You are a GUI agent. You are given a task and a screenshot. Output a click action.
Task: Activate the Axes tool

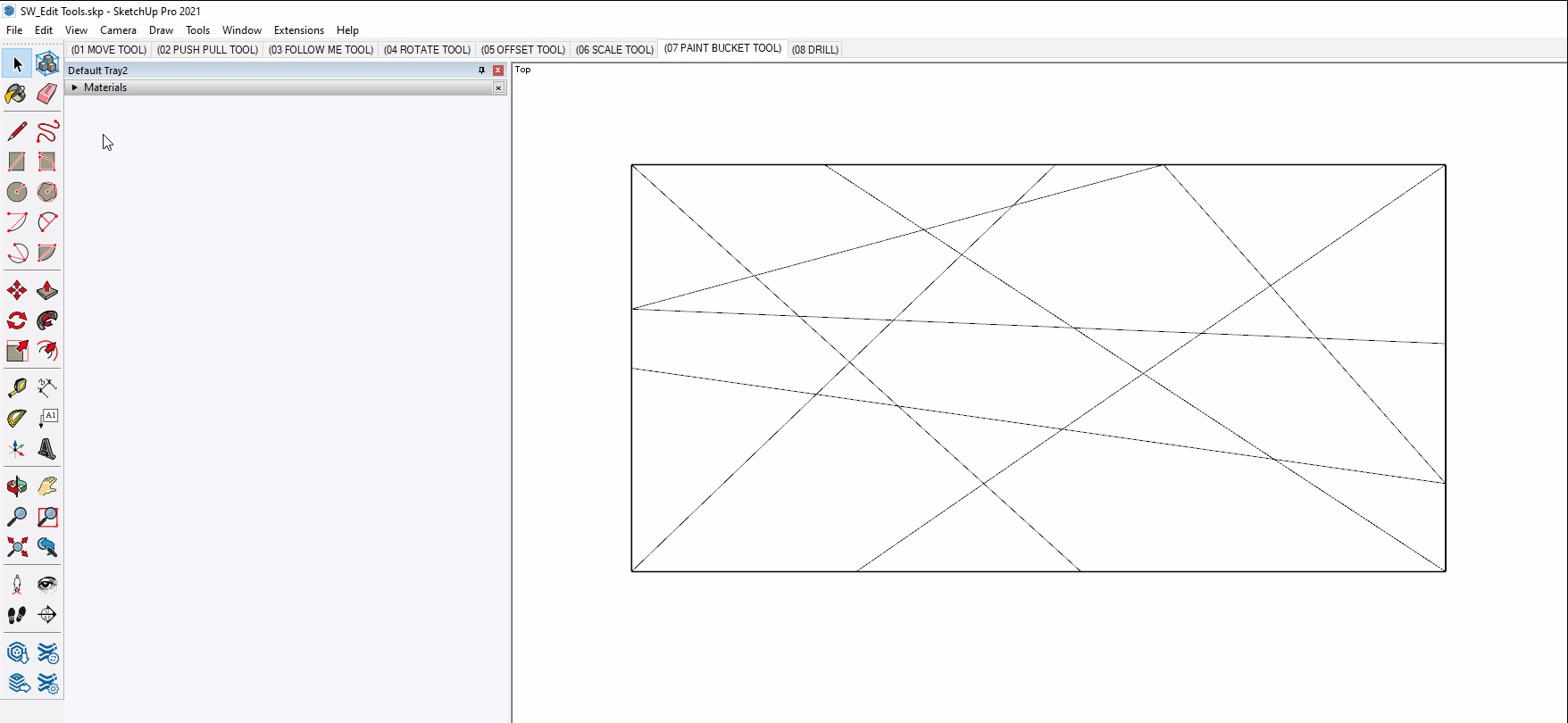(17, 448)
